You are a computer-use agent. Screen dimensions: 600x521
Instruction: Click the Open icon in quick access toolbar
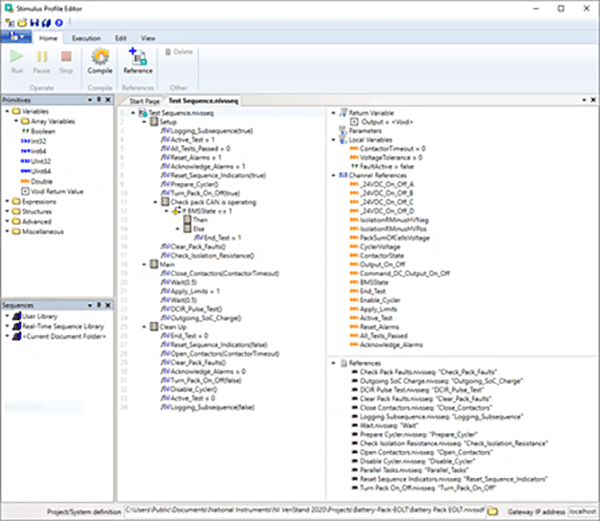[22, 23]
